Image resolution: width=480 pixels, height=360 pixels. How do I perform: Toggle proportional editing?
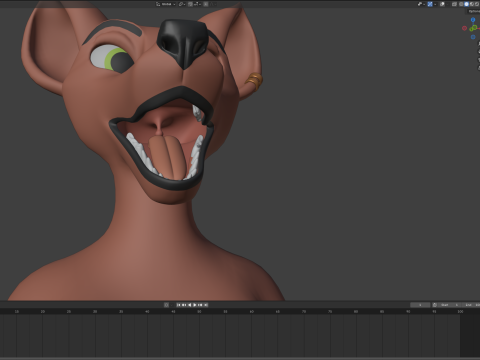[206, 4]
